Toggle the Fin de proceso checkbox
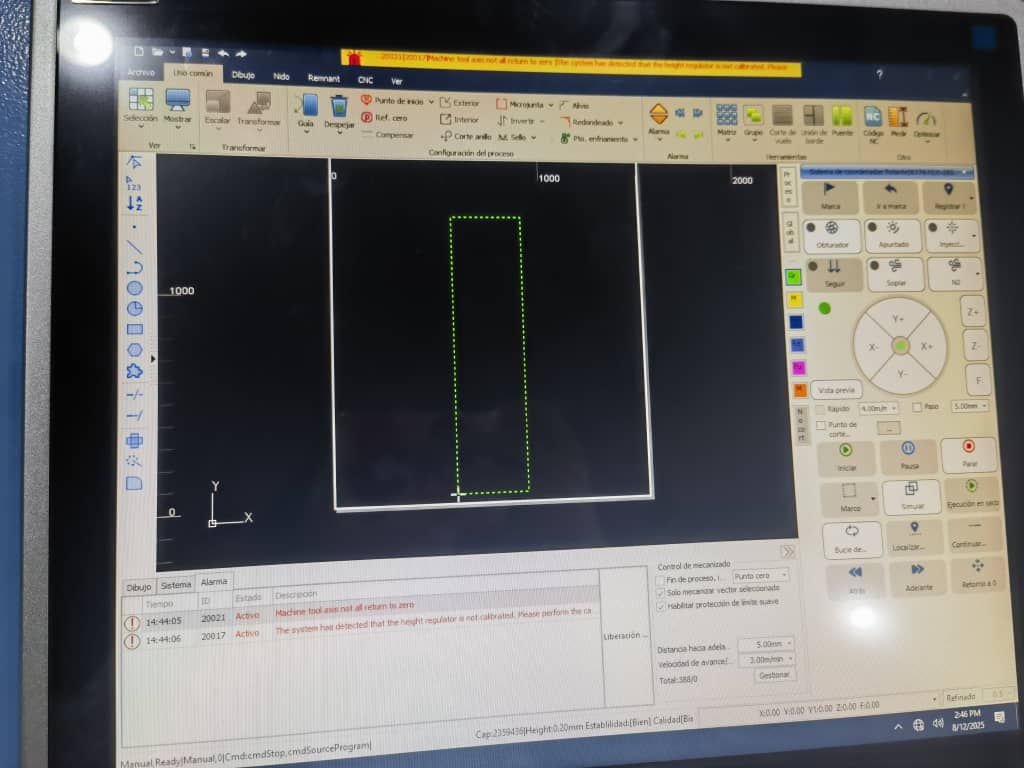This screenshot has width=1024, height=768. (x=660, y=579)
